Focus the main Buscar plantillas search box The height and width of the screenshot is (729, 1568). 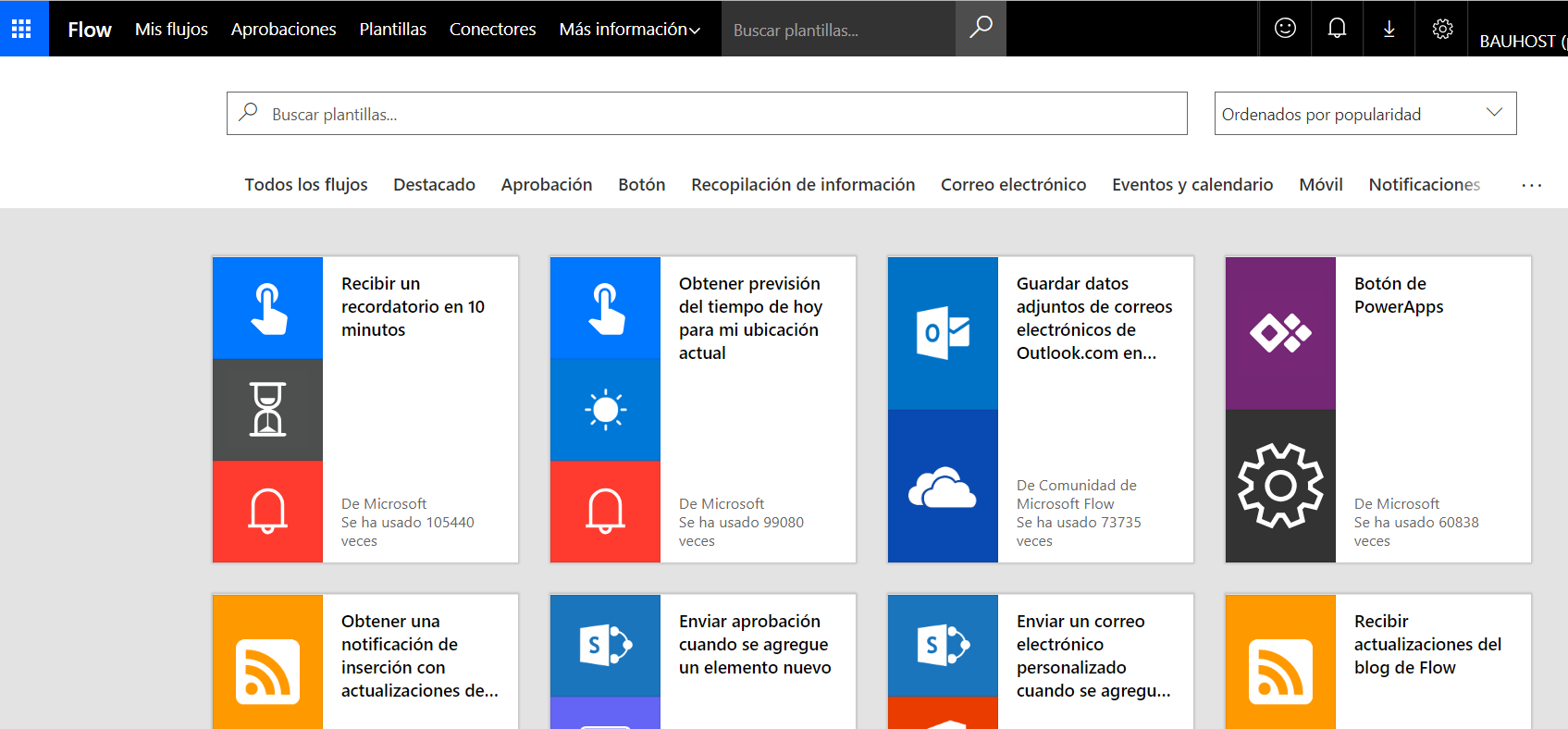[x=707, y=114]
